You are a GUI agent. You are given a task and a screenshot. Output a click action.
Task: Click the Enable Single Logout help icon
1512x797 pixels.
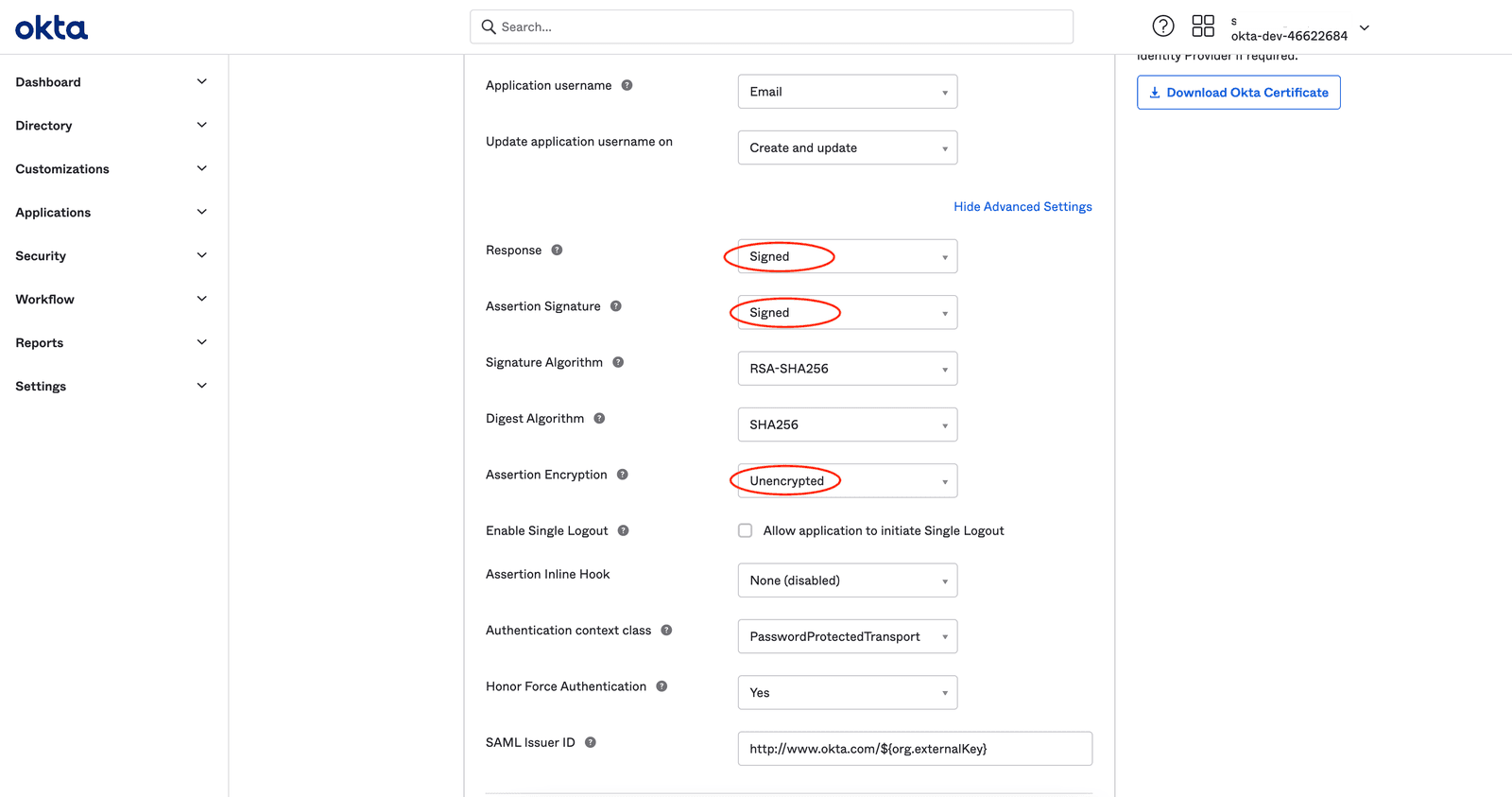tap(623, 530)
